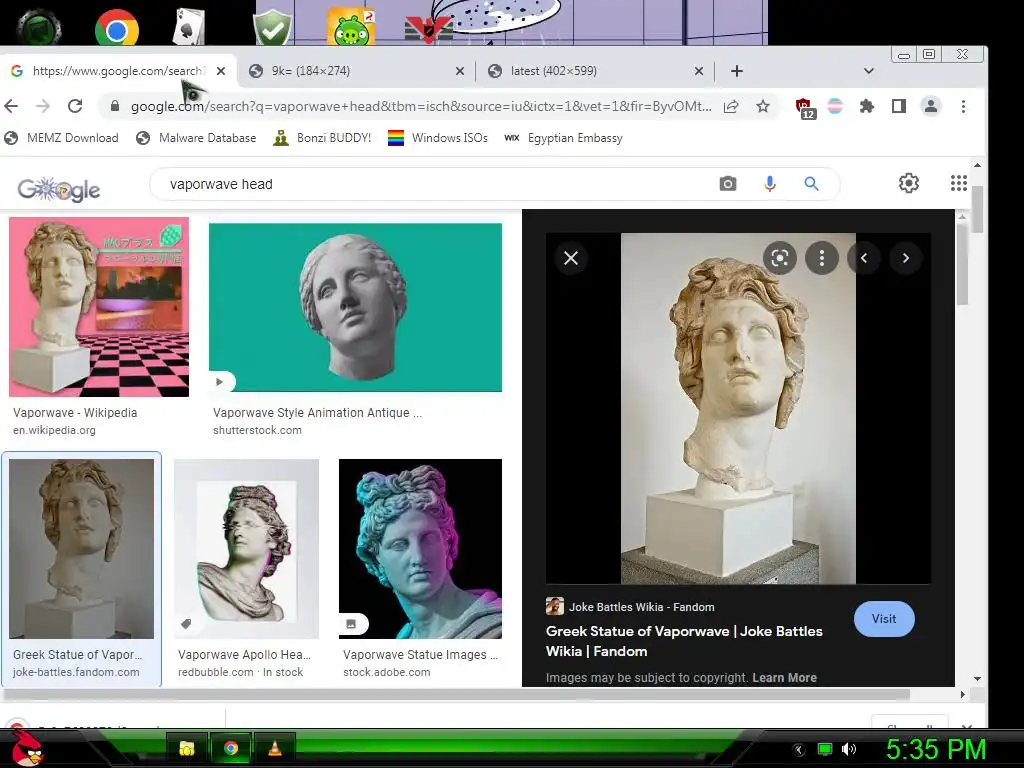Search inside image with Lens icon
The height and width of the screenshot is (768, 1024).
click(780, 258)
